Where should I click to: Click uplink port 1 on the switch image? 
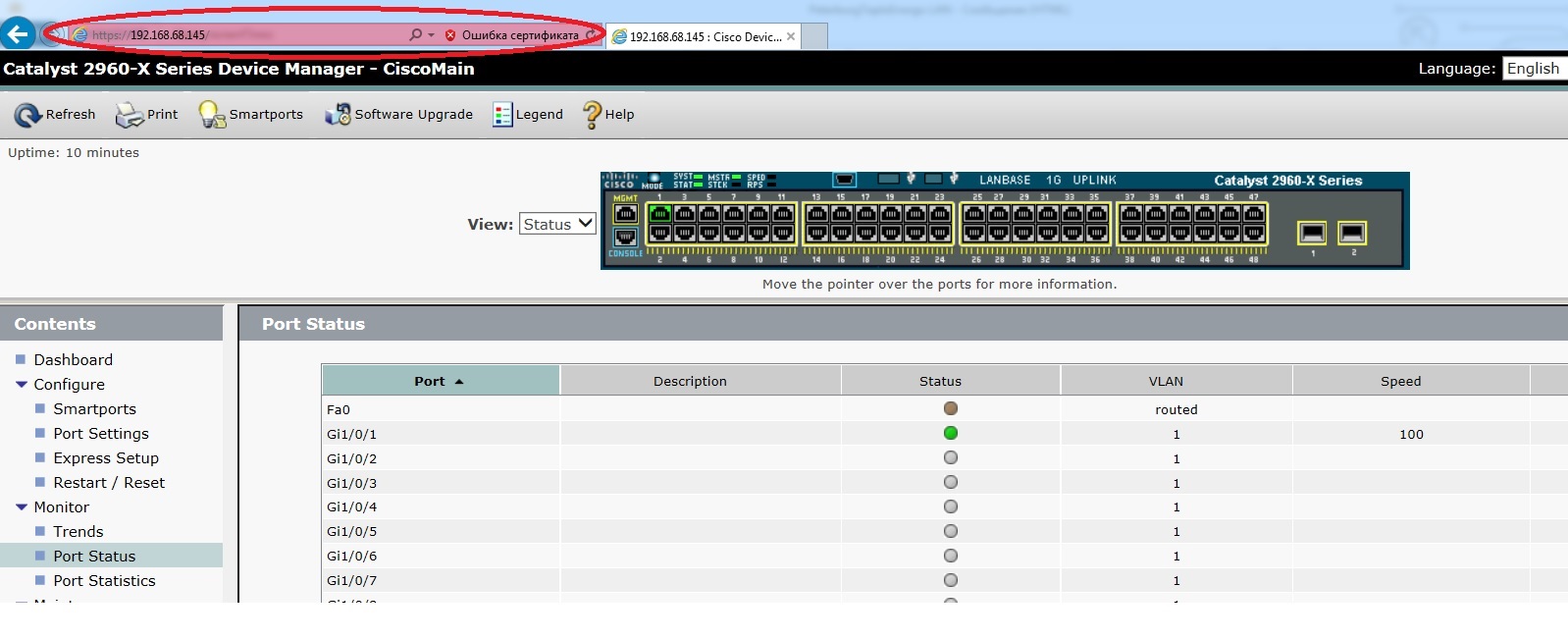point(1312,233)
